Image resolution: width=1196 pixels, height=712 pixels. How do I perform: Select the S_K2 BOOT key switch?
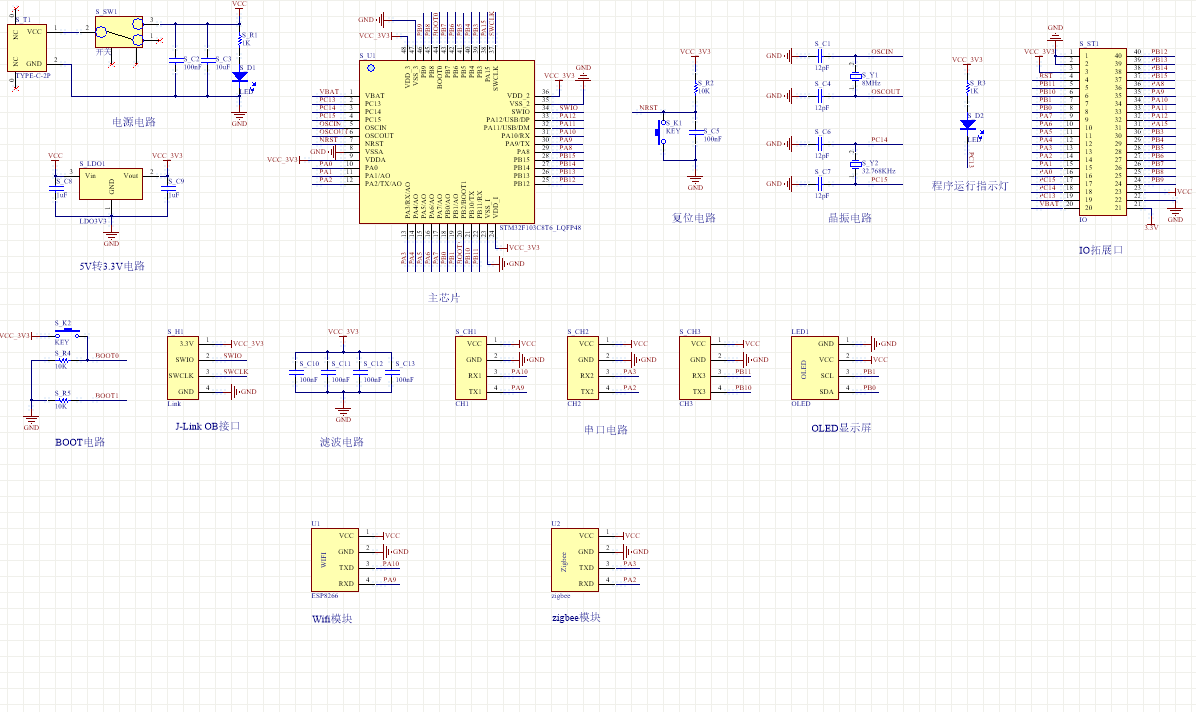click(67, 332)
